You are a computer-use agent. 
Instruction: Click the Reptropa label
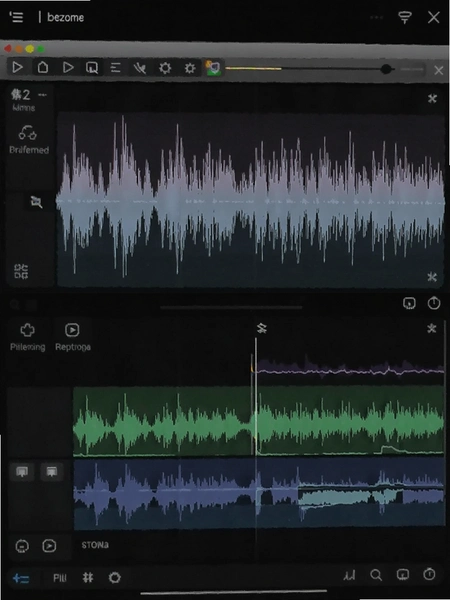point(73,347)
